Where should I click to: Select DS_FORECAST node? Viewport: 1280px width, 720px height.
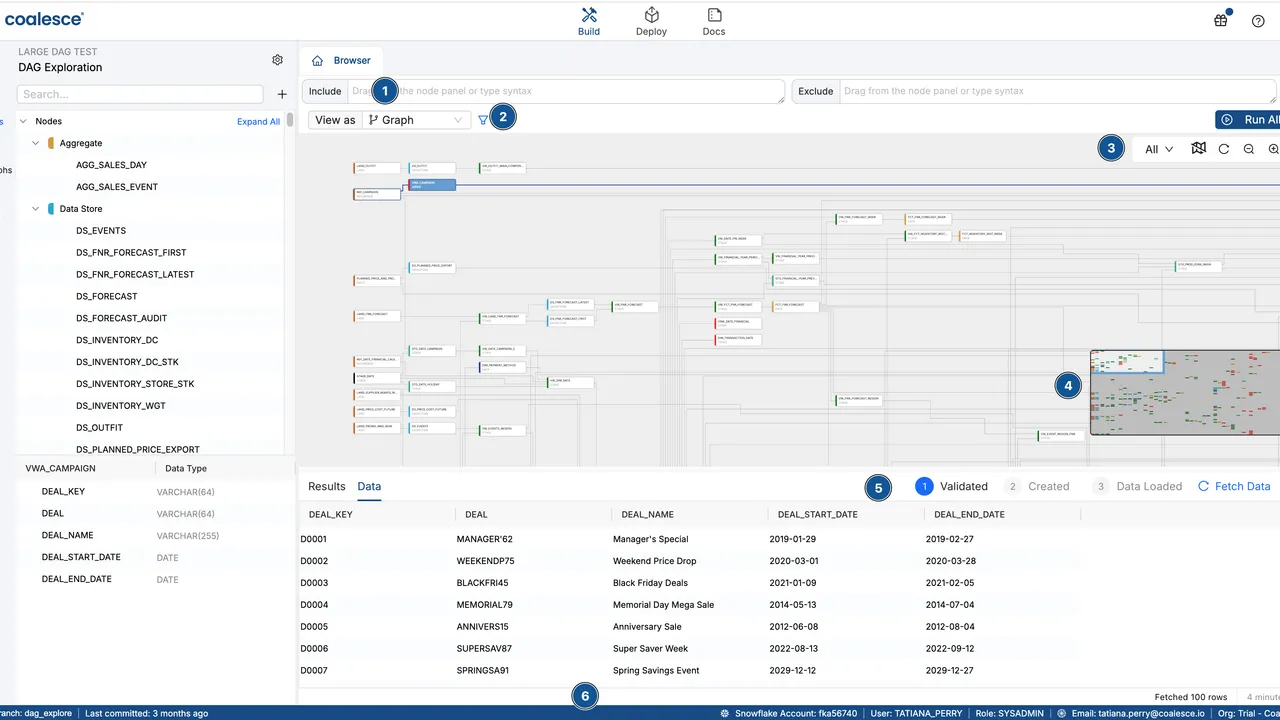[107, 296]
